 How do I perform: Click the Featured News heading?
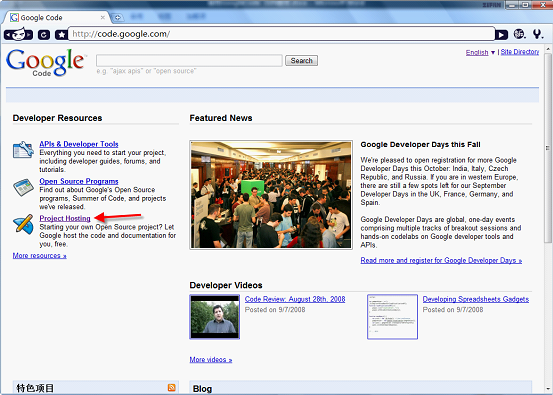(x=221, y=118)
